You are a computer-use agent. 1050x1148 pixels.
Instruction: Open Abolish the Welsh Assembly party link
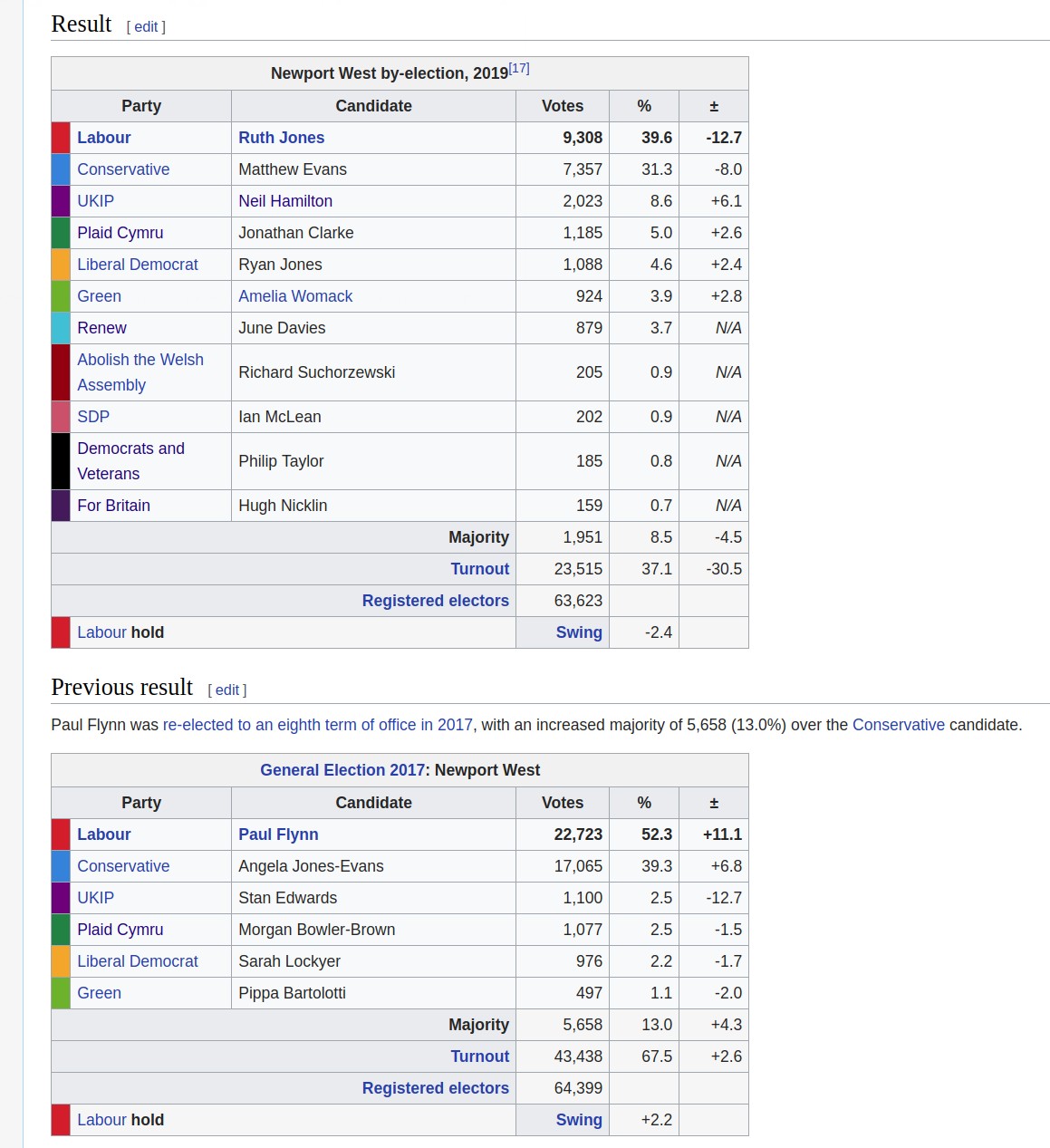140,372
